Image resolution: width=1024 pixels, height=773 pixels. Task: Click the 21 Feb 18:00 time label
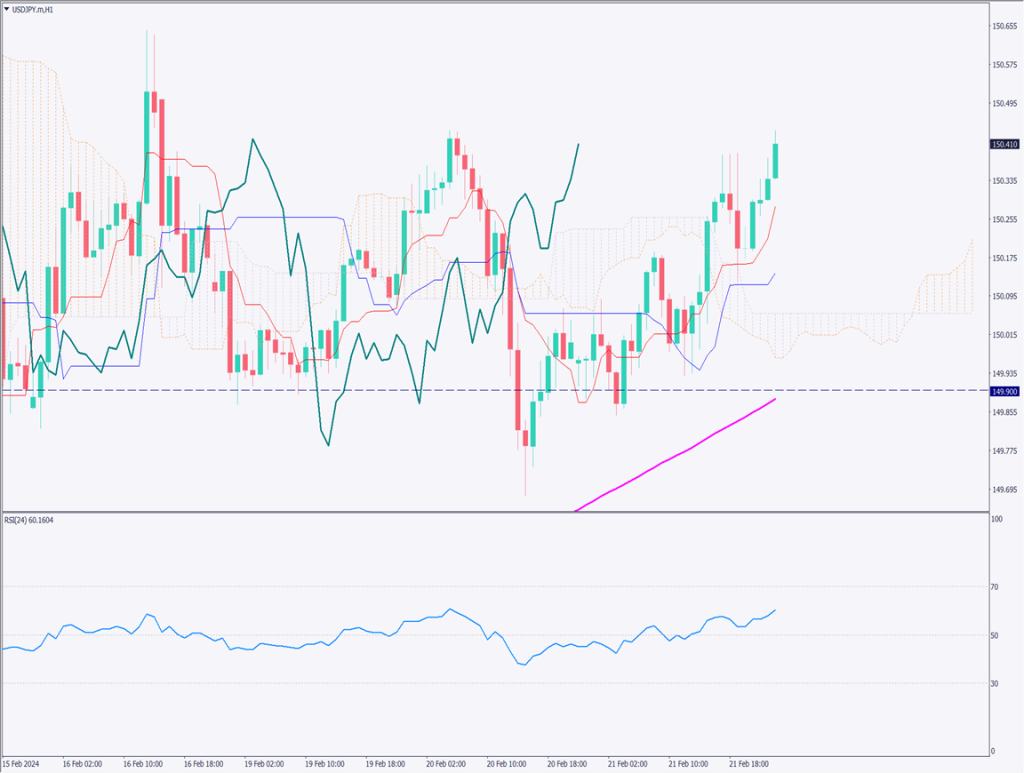(750, 762)
